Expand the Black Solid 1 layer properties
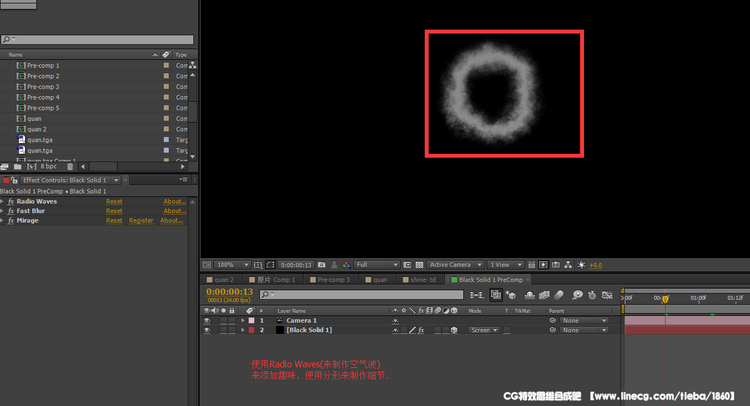 pyautogui.click(x=243, y=330)
